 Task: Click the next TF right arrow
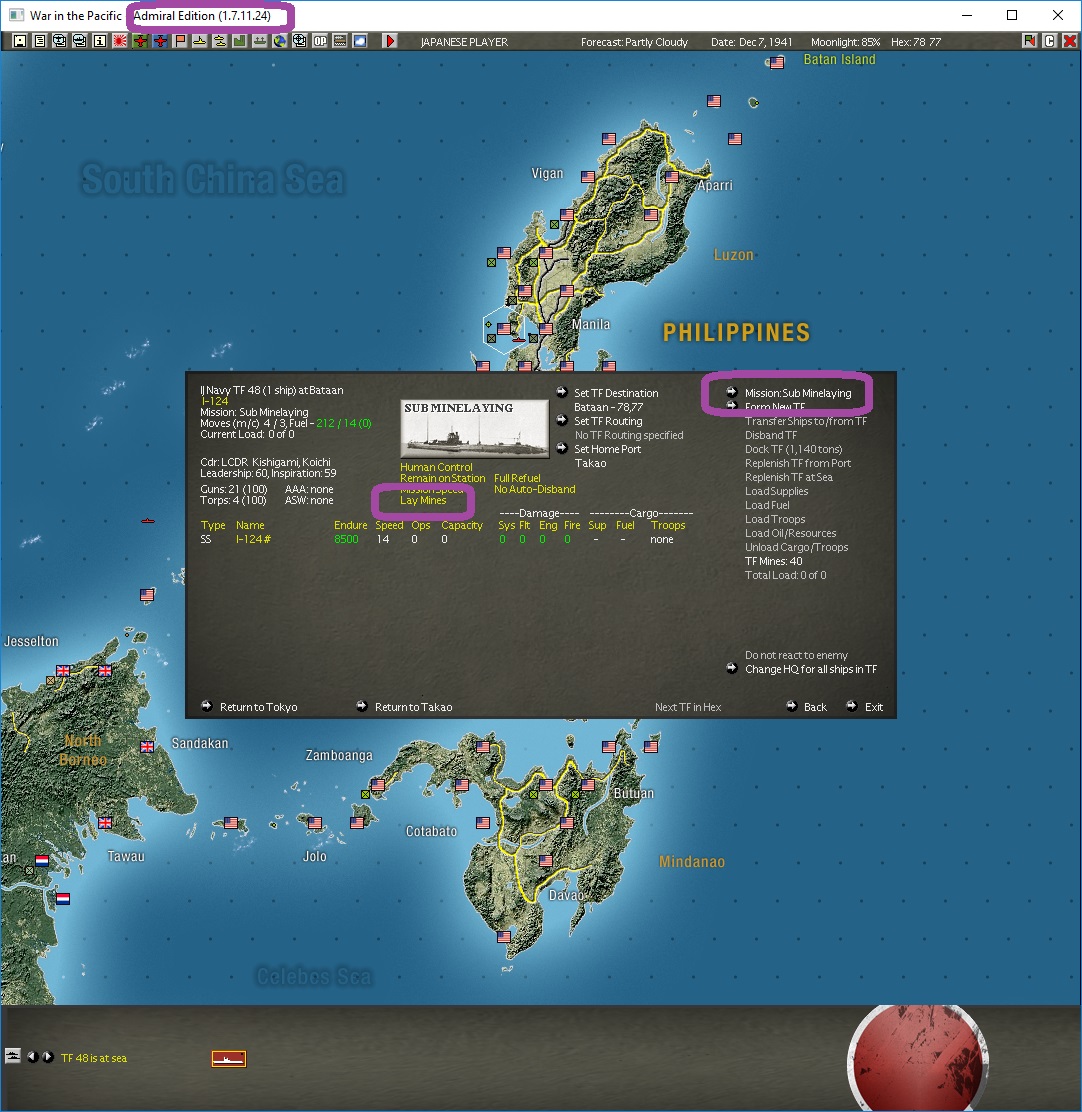(x=48, y=1057)
